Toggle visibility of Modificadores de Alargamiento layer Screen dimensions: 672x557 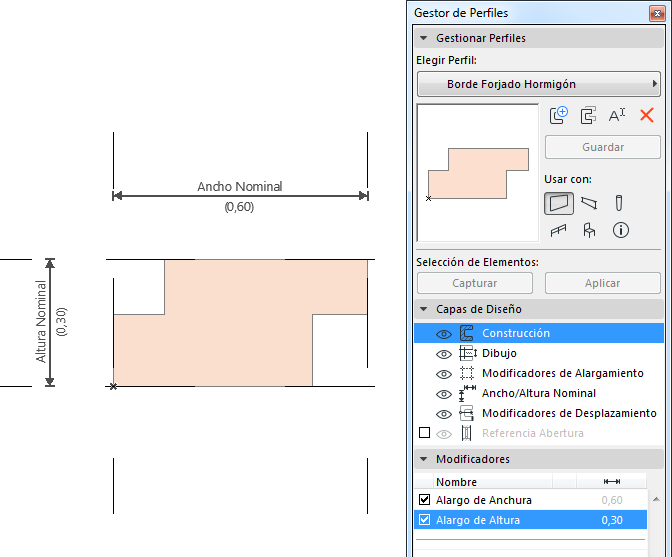point(444,374)
